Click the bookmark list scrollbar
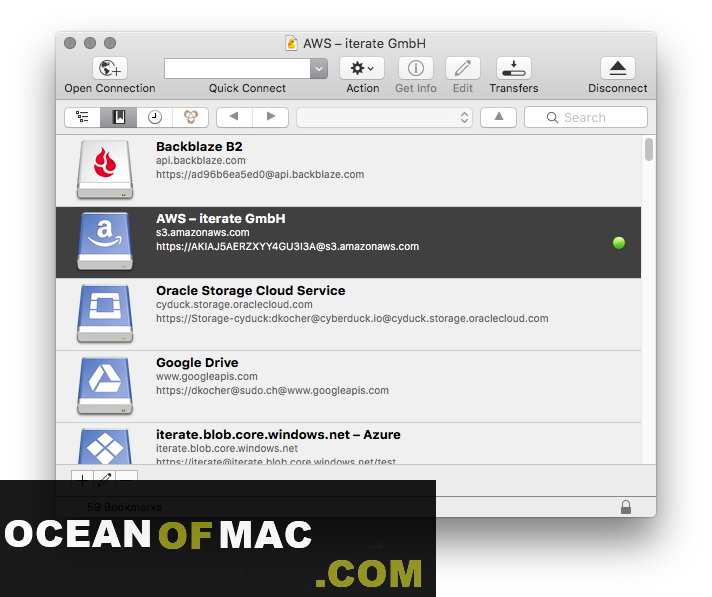 [x=649, y=149]
